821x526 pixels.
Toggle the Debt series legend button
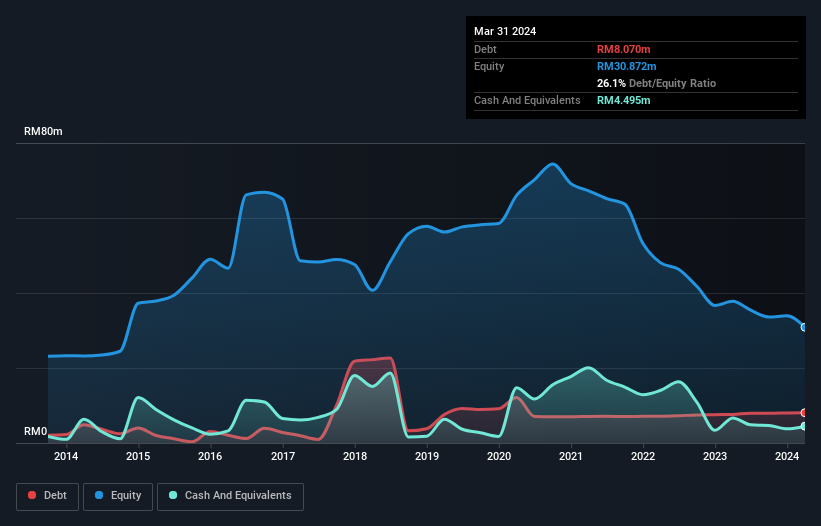(x=48, y=496)
